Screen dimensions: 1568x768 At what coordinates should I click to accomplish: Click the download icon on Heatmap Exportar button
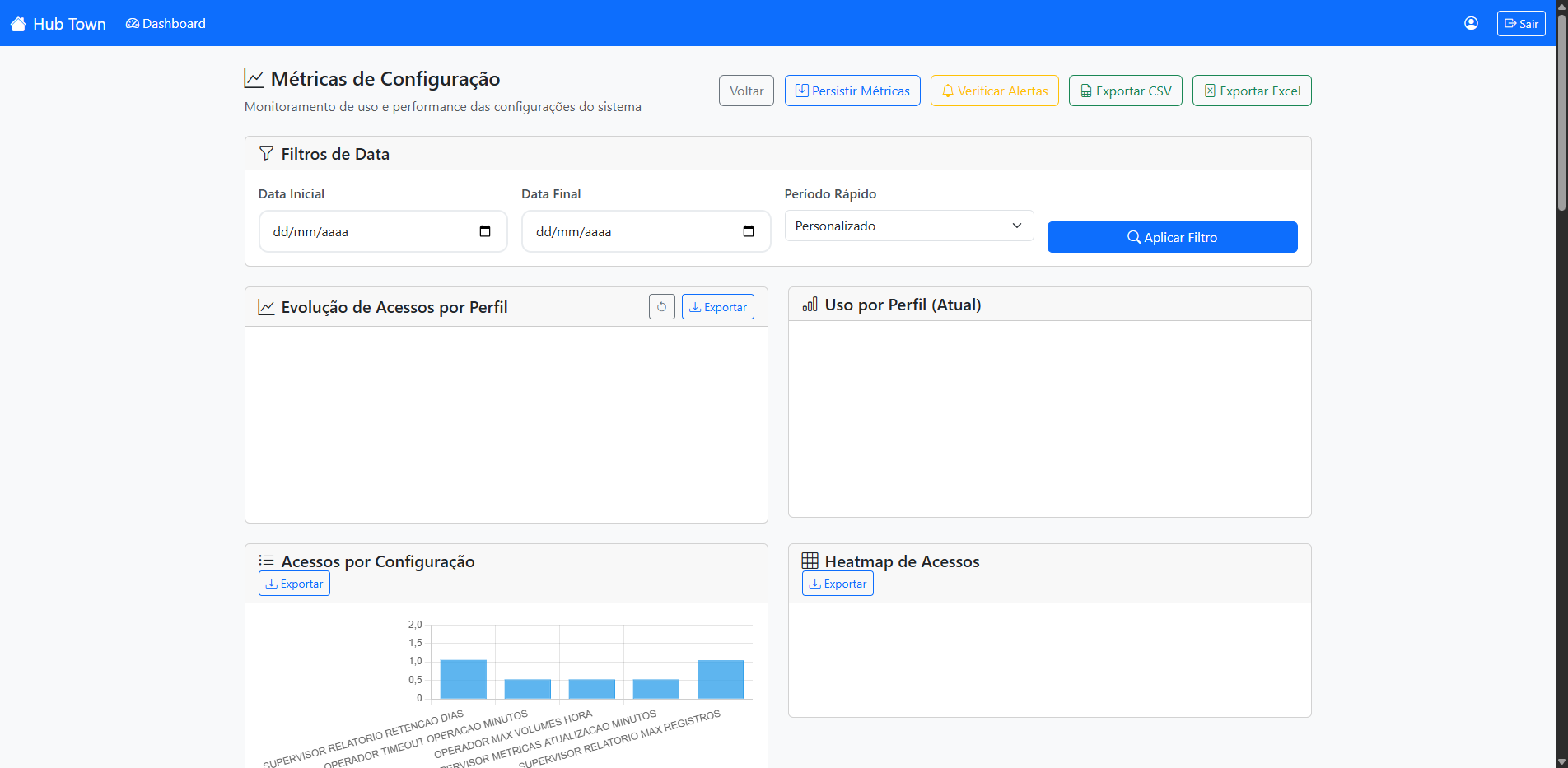click(x=815, y=584)
